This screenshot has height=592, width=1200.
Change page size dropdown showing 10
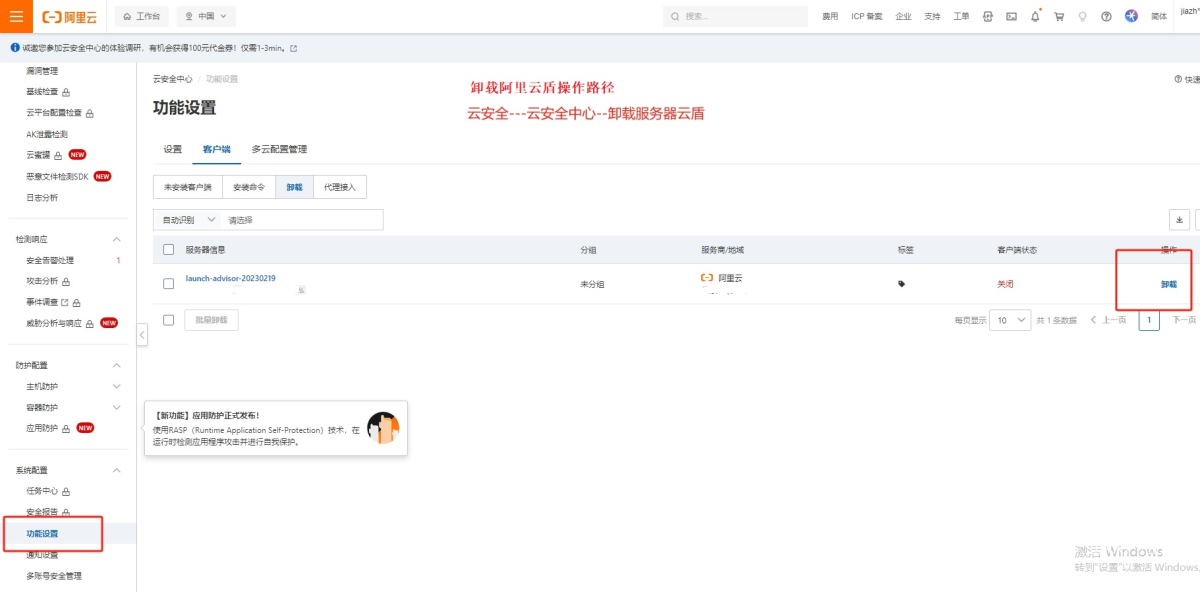1009,320
